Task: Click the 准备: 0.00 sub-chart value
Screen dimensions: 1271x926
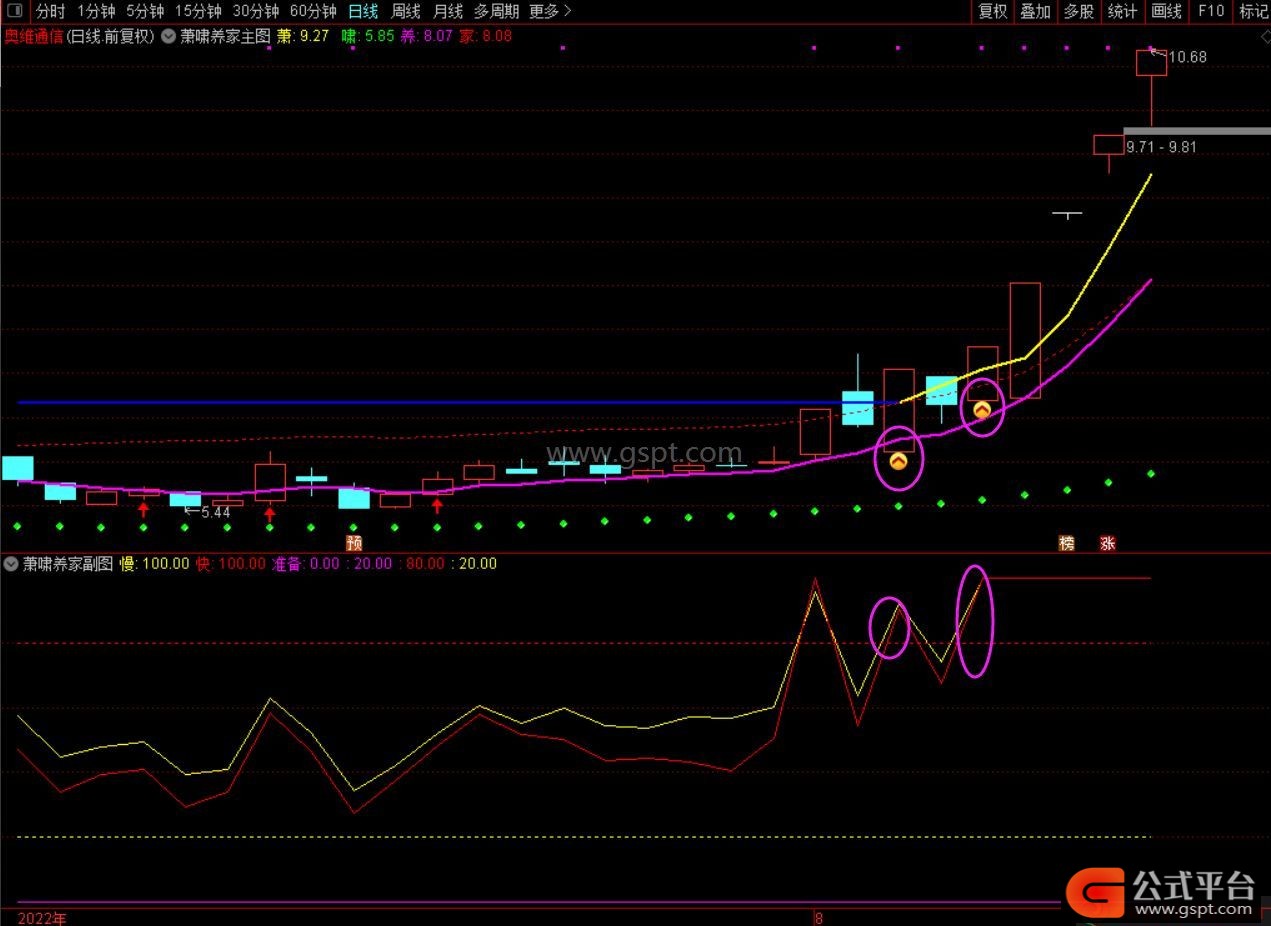Action: point(305,564)
